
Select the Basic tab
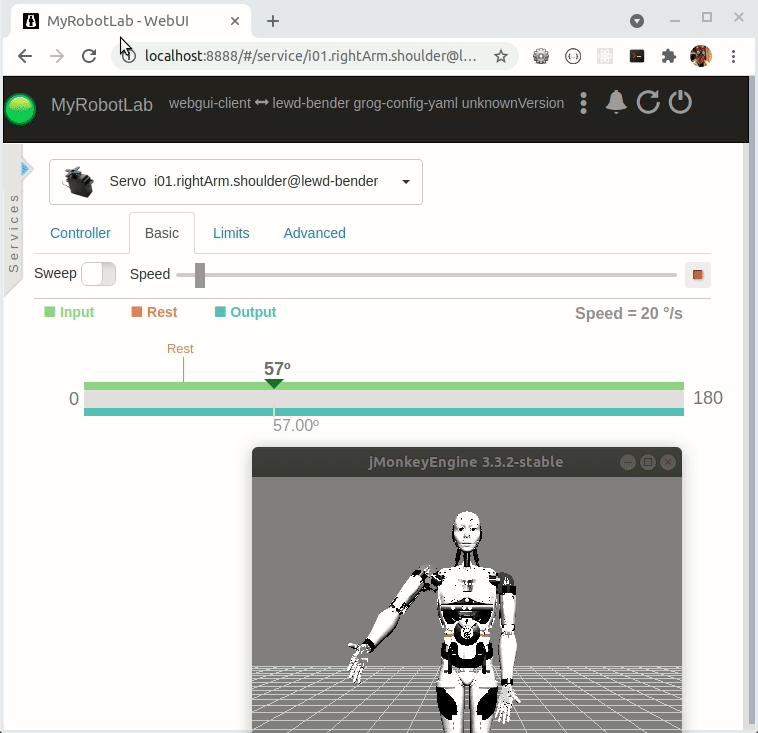pos(162,233)
